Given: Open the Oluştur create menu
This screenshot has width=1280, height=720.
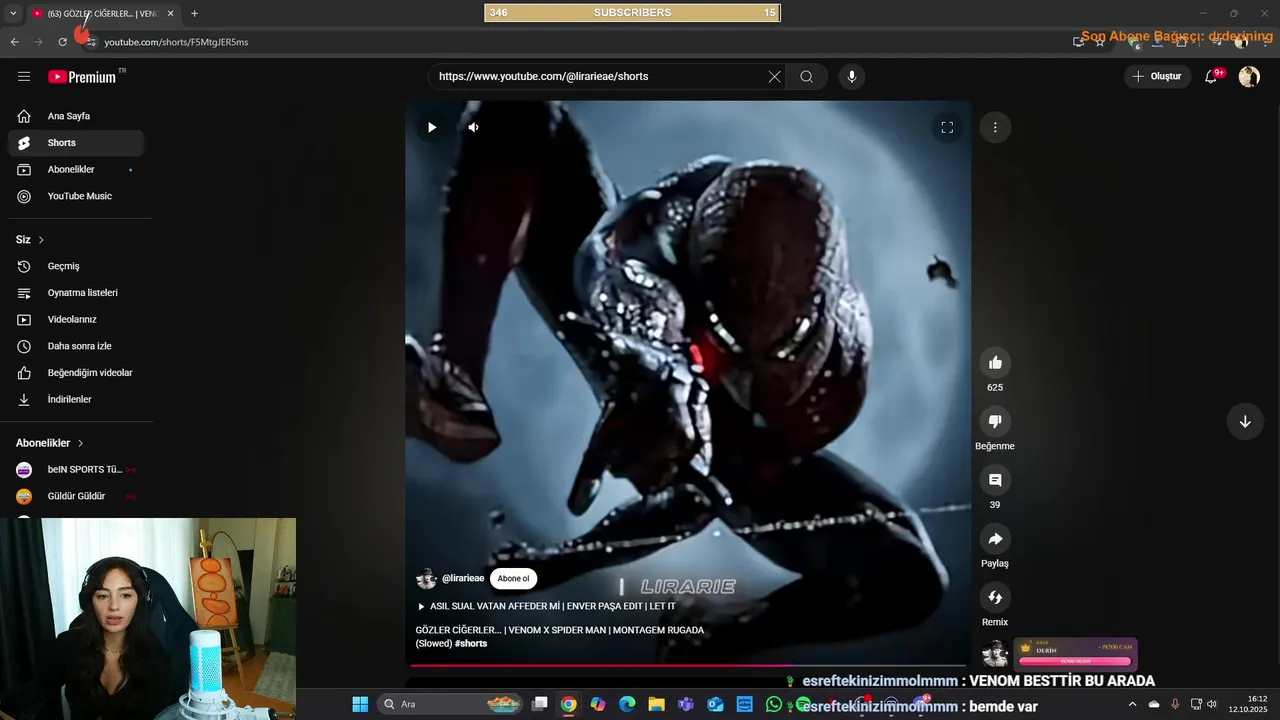Looking at the screenshot, I should point(1157,76).
